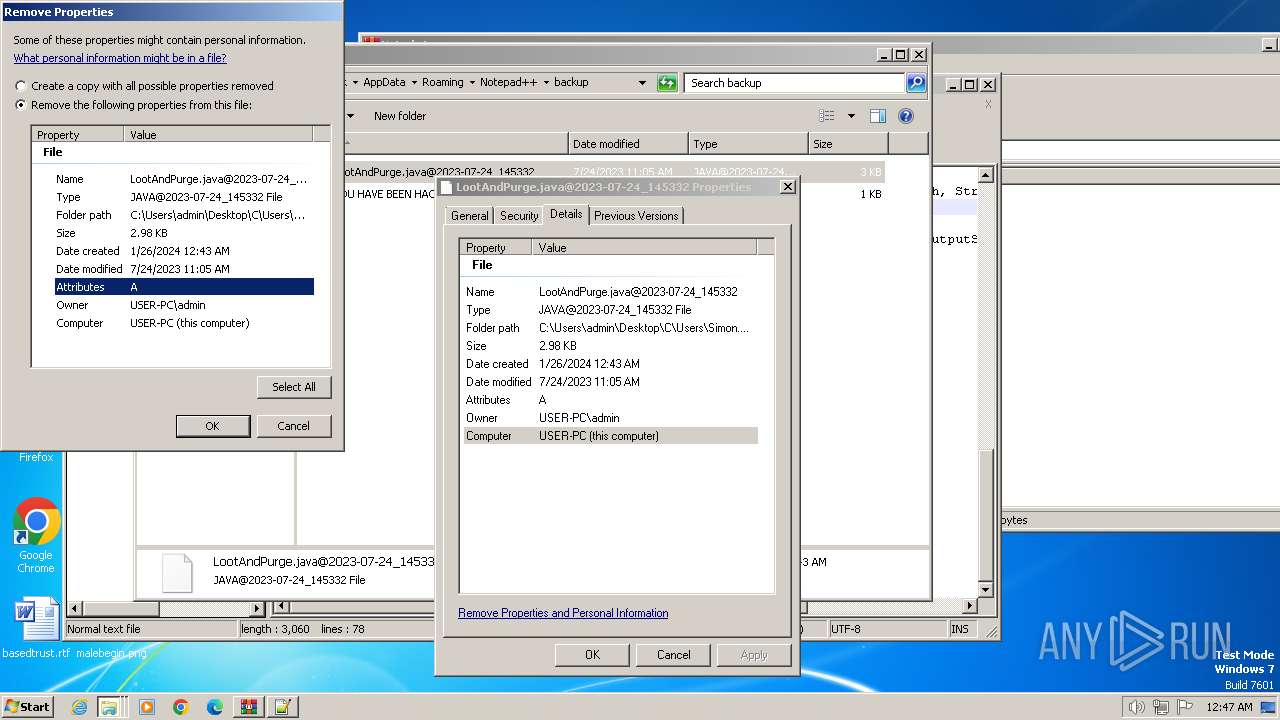This screenshot has height=720, width=1280.
Task: Refresh the backup folder in Explorer
Action: [667, 83]
